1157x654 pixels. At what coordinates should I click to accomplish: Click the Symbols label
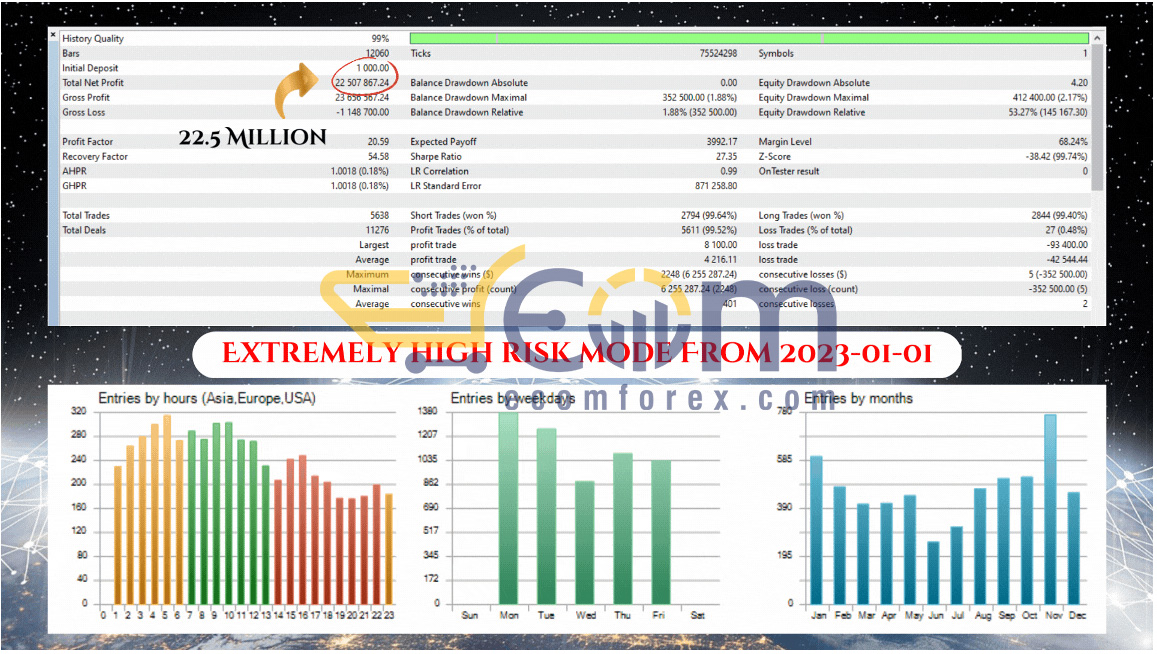[x=776, y=53]
